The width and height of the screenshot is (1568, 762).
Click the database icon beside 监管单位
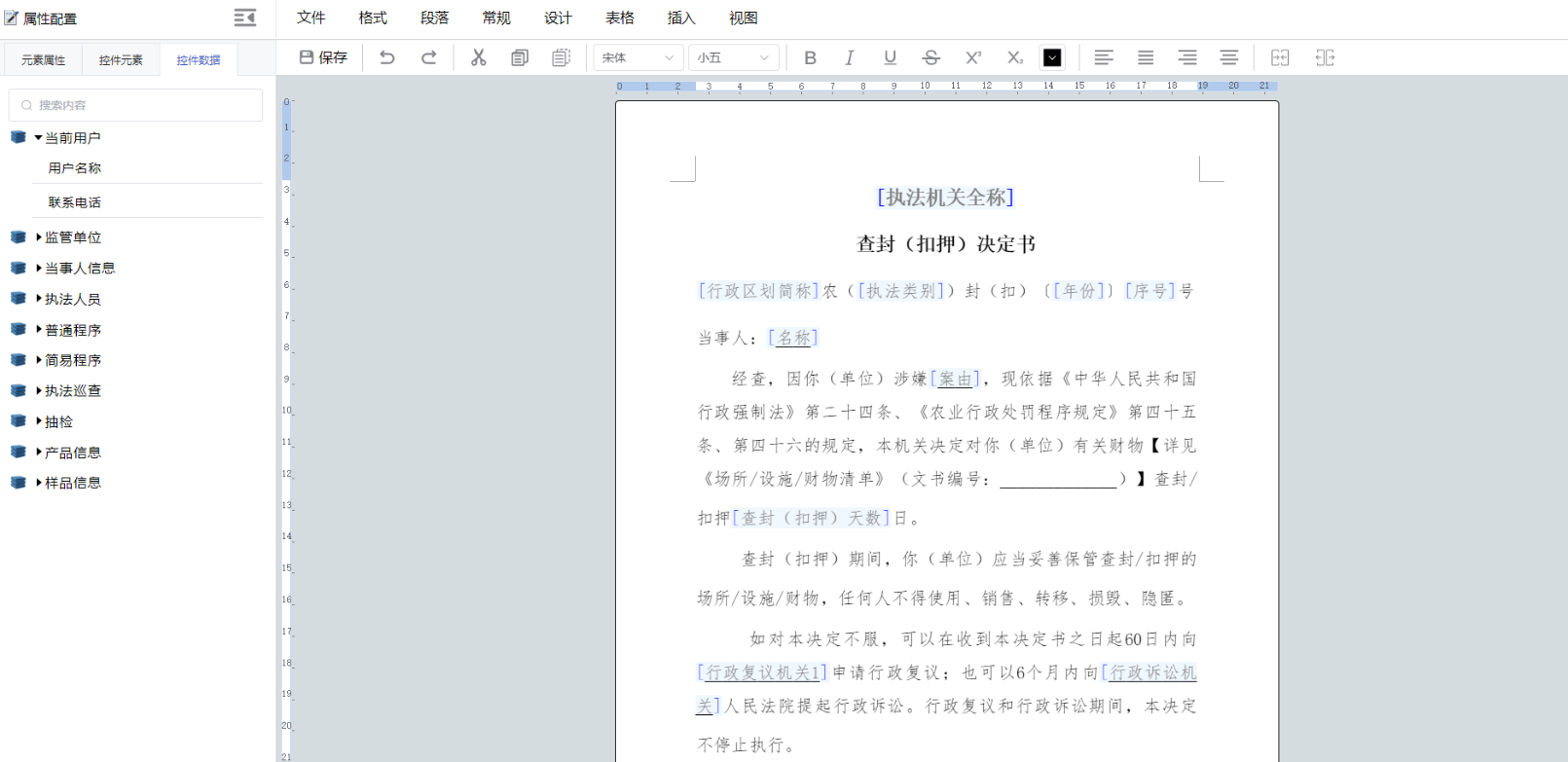coord(18,236)
